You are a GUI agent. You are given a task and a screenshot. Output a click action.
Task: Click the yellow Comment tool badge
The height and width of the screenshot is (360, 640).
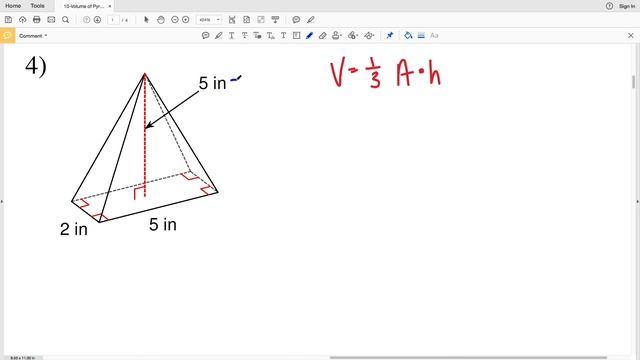(7, 36)
